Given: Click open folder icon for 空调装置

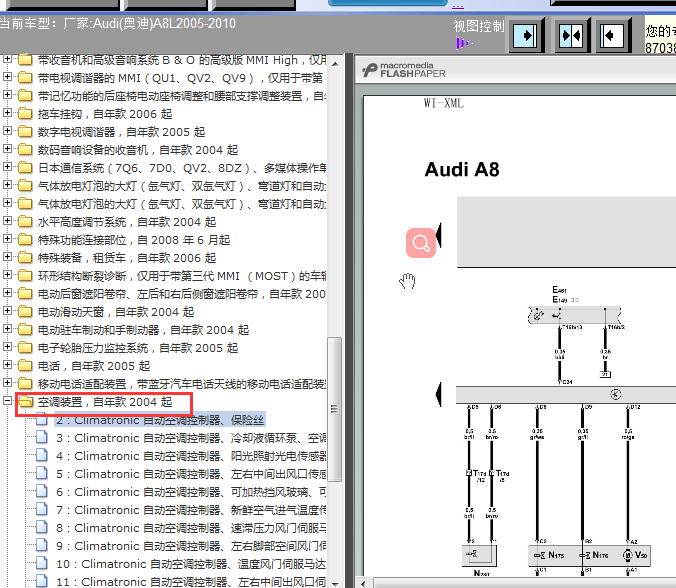Looking at the screenshot, I should 26,402.
